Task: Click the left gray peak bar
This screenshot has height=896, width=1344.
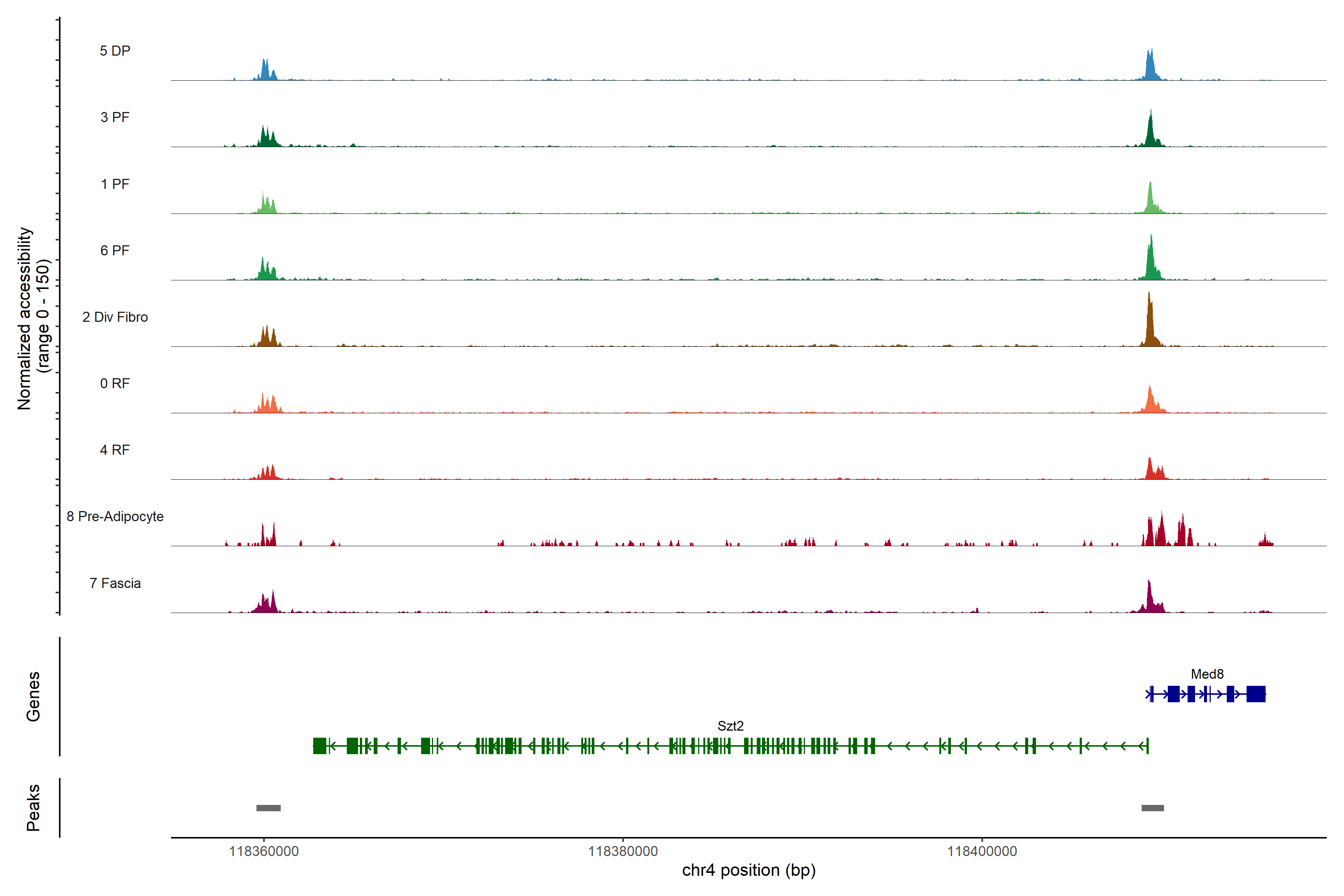Action: click(268, 808)
